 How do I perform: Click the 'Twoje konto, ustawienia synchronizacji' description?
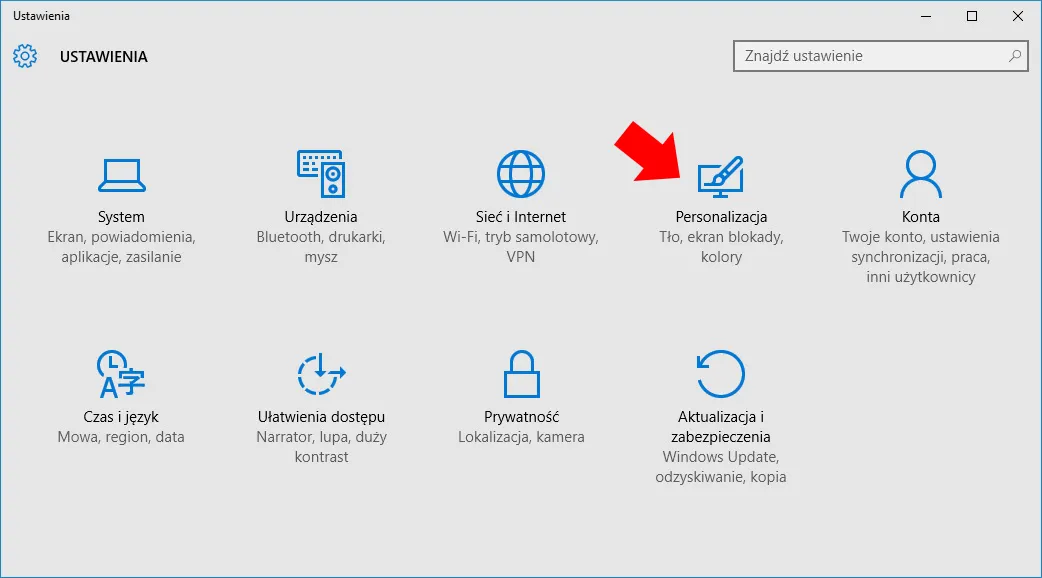click(x=920, y=257)
